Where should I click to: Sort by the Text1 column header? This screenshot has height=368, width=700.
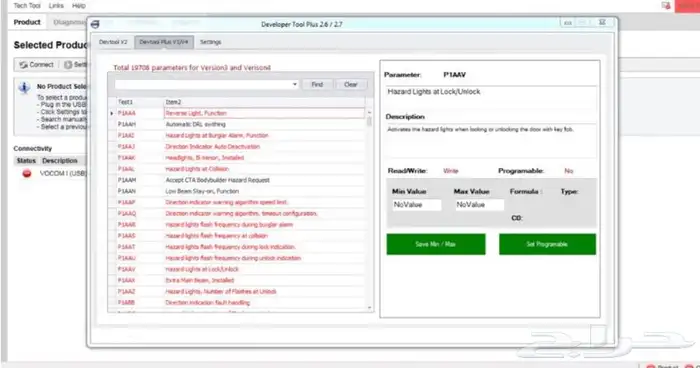pyautogui.click(x=140, y=102)
